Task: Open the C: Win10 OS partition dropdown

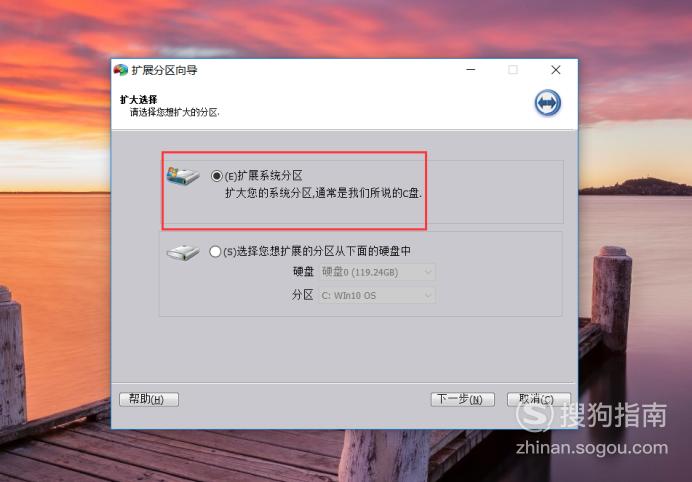Action: [377, 295]
